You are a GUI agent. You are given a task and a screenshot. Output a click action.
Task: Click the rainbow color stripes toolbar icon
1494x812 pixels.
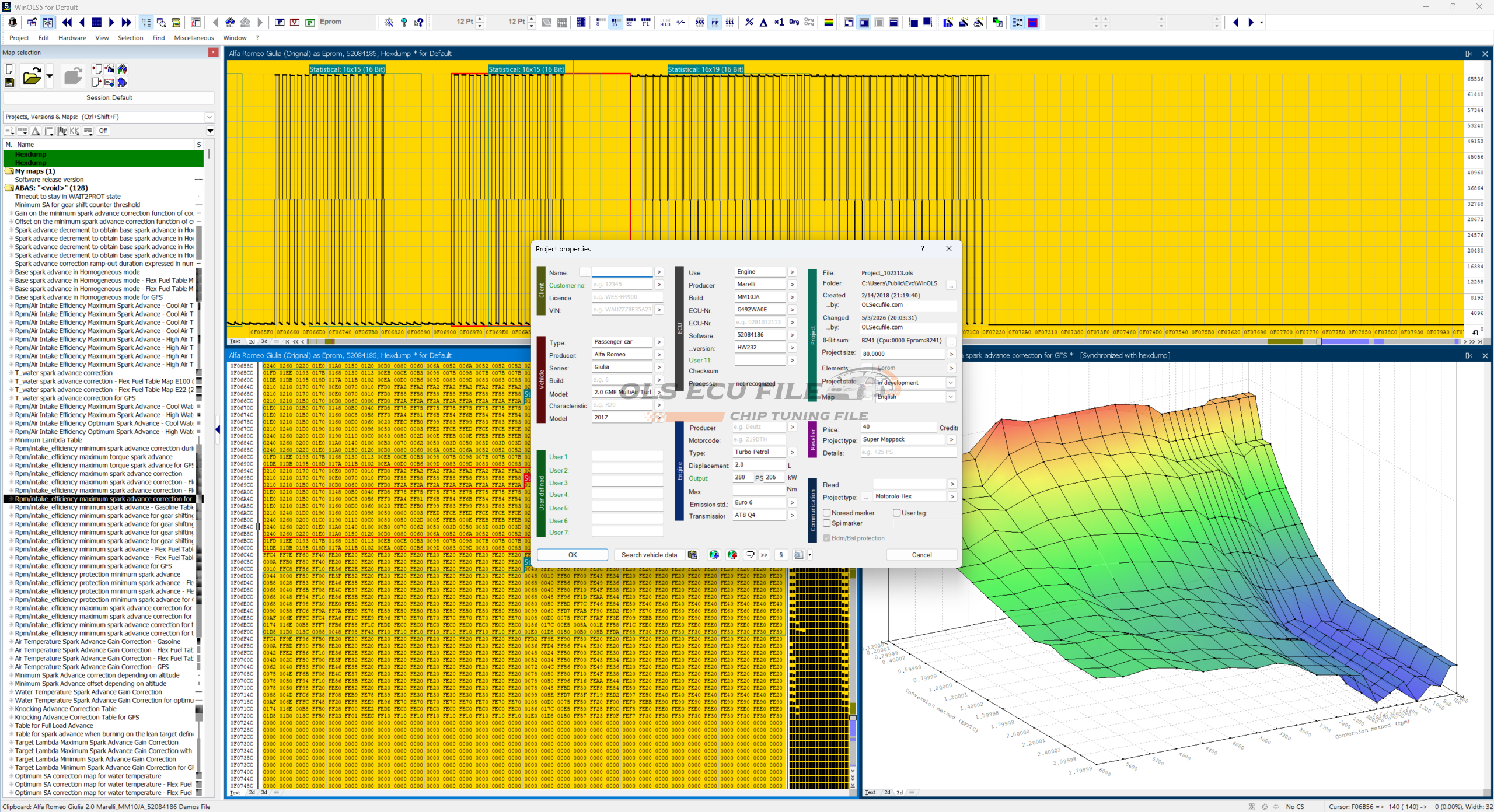[x=828, y=22]
